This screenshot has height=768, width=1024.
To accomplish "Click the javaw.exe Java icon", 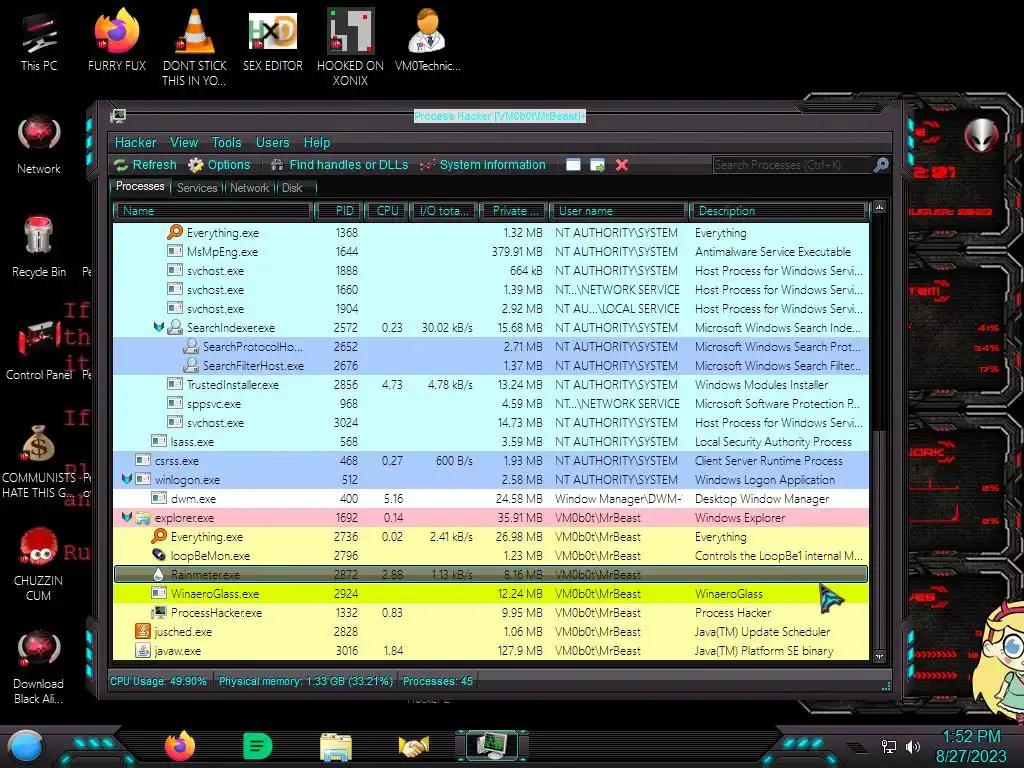I will point(142,650).
